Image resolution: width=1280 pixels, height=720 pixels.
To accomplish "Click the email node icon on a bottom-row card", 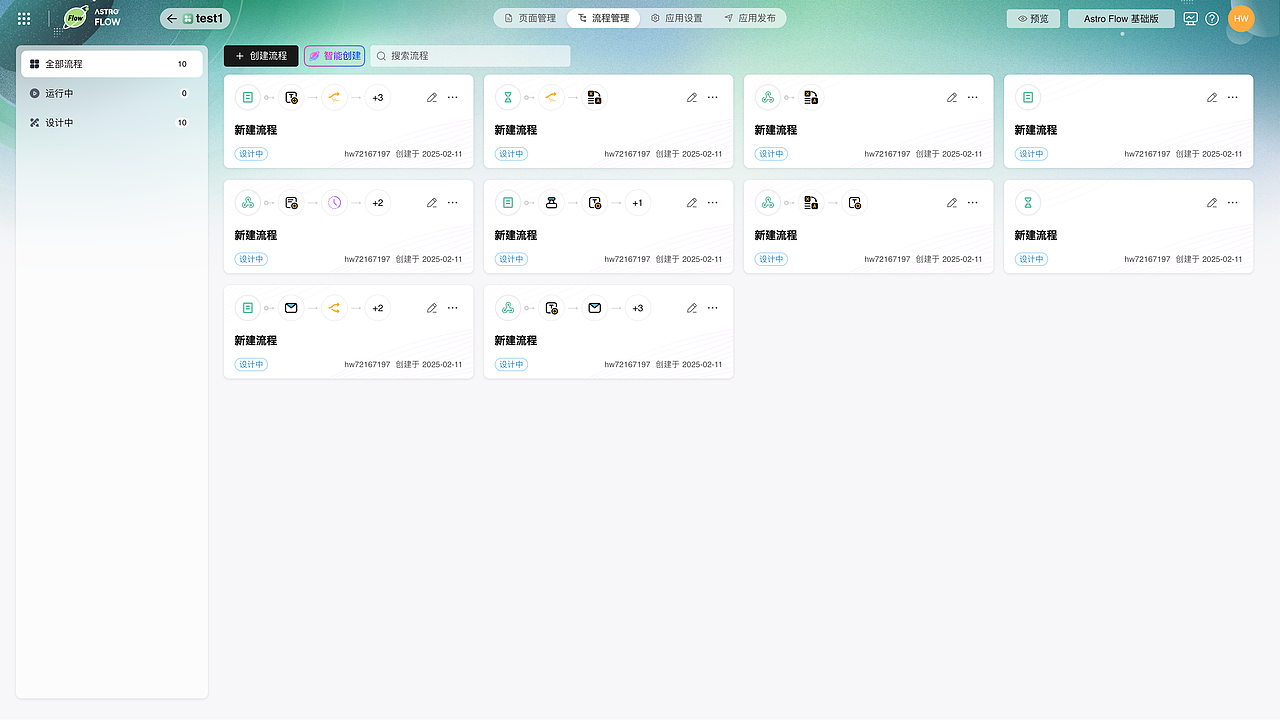I will click(x=291, y=307).
